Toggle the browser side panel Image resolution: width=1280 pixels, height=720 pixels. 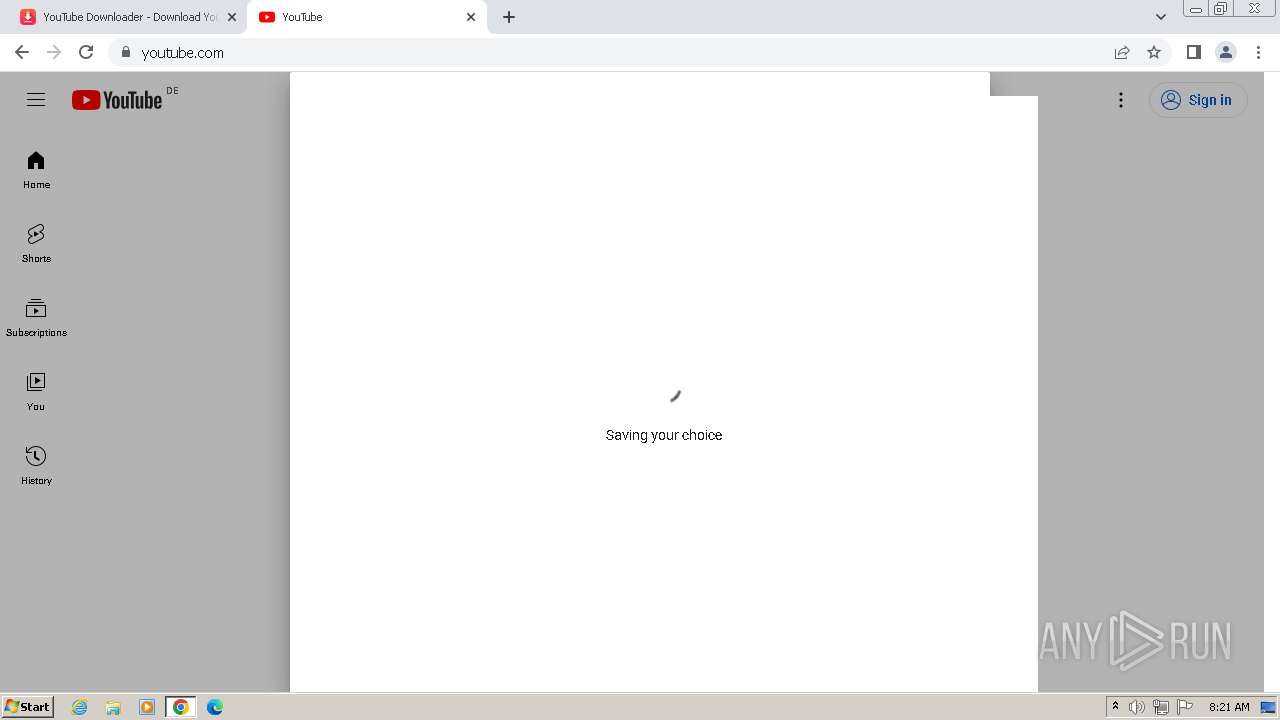[x=1193, y=52]
